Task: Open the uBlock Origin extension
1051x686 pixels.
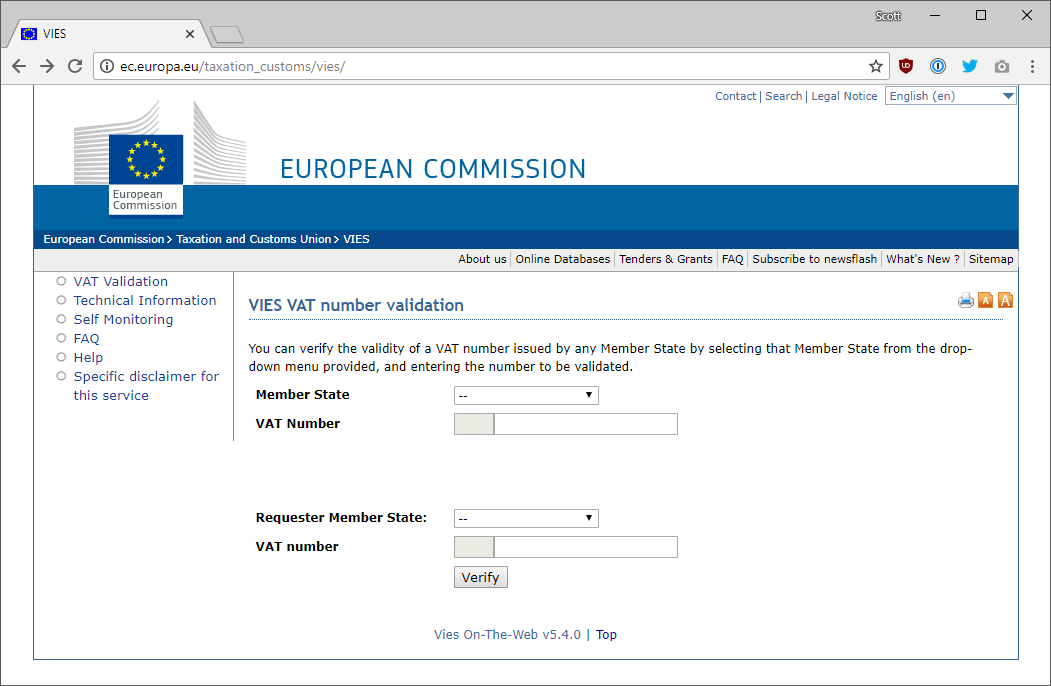Action: (905, 66)
